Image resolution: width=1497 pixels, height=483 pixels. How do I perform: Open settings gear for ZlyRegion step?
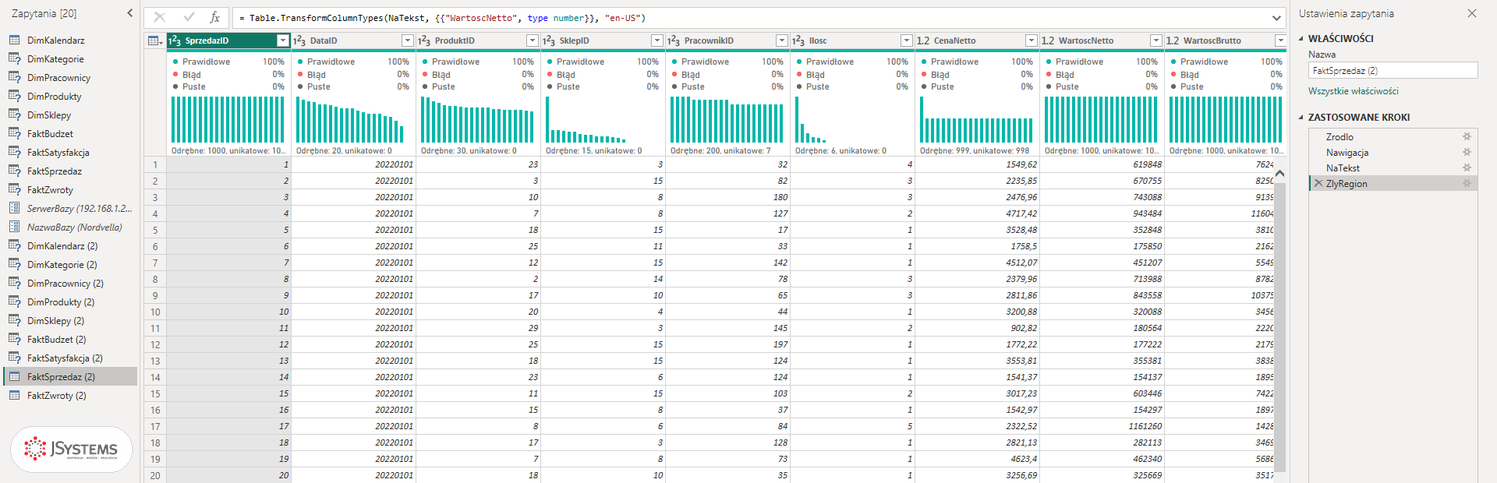point(1467,184)
